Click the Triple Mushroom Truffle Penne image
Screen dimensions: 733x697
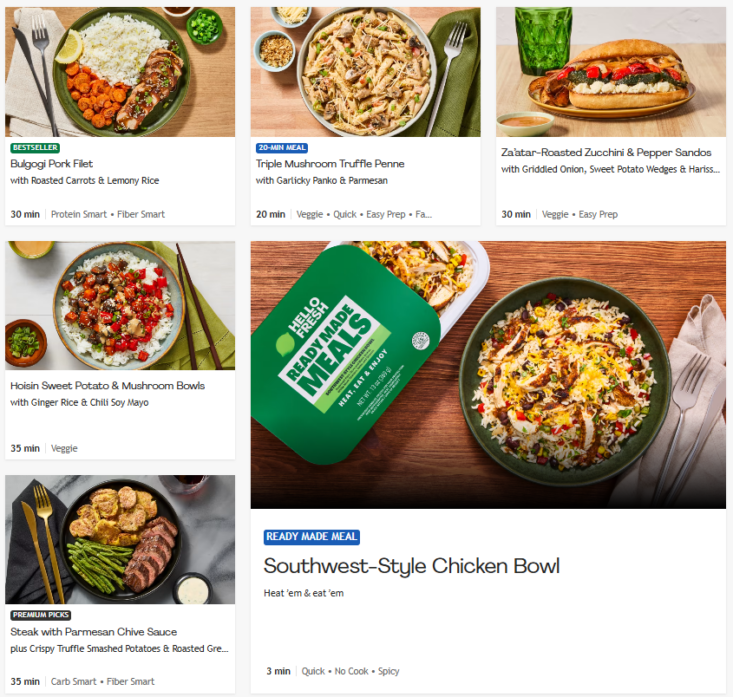coord(365,72)
